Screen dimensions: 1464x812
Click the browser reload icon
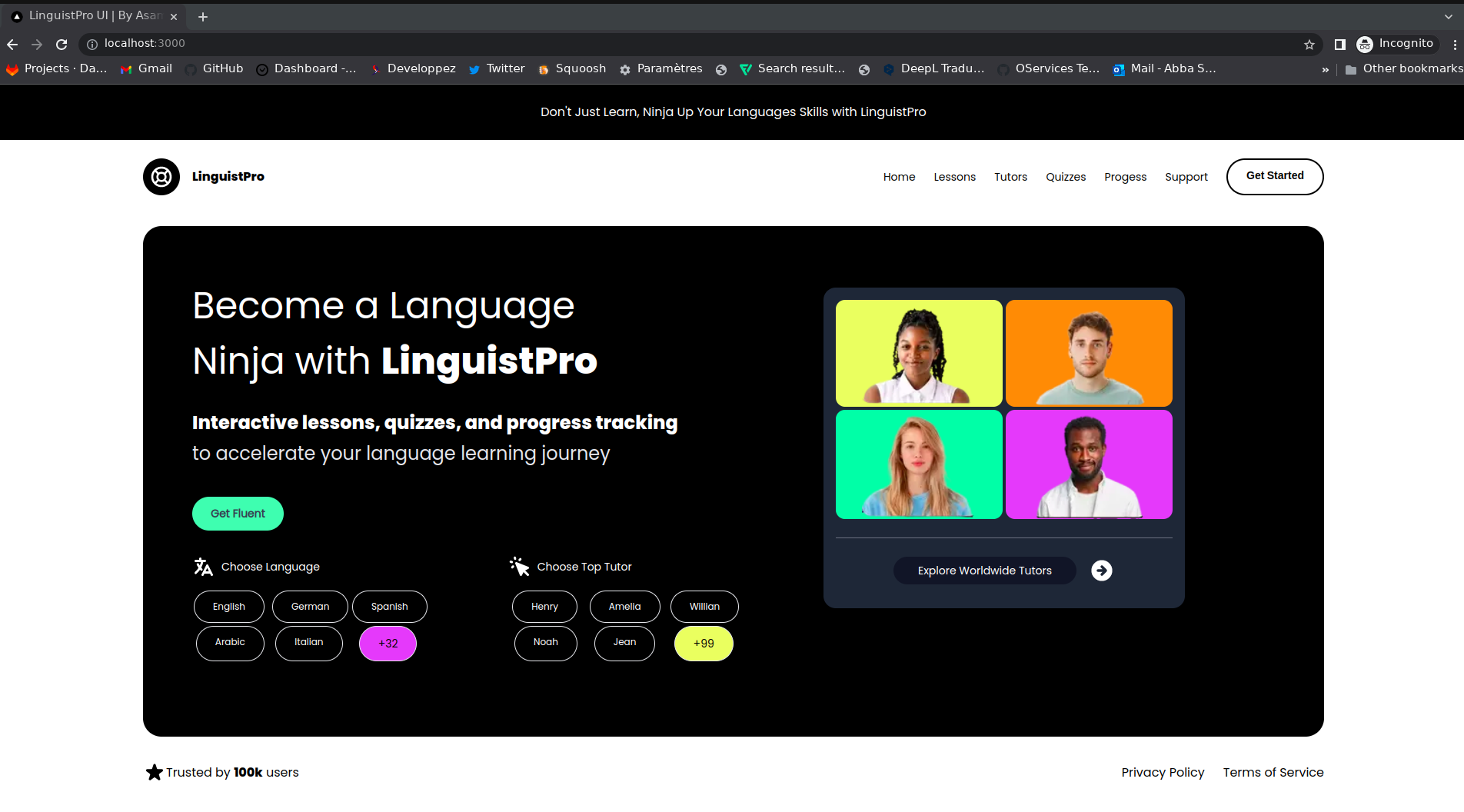62,44
